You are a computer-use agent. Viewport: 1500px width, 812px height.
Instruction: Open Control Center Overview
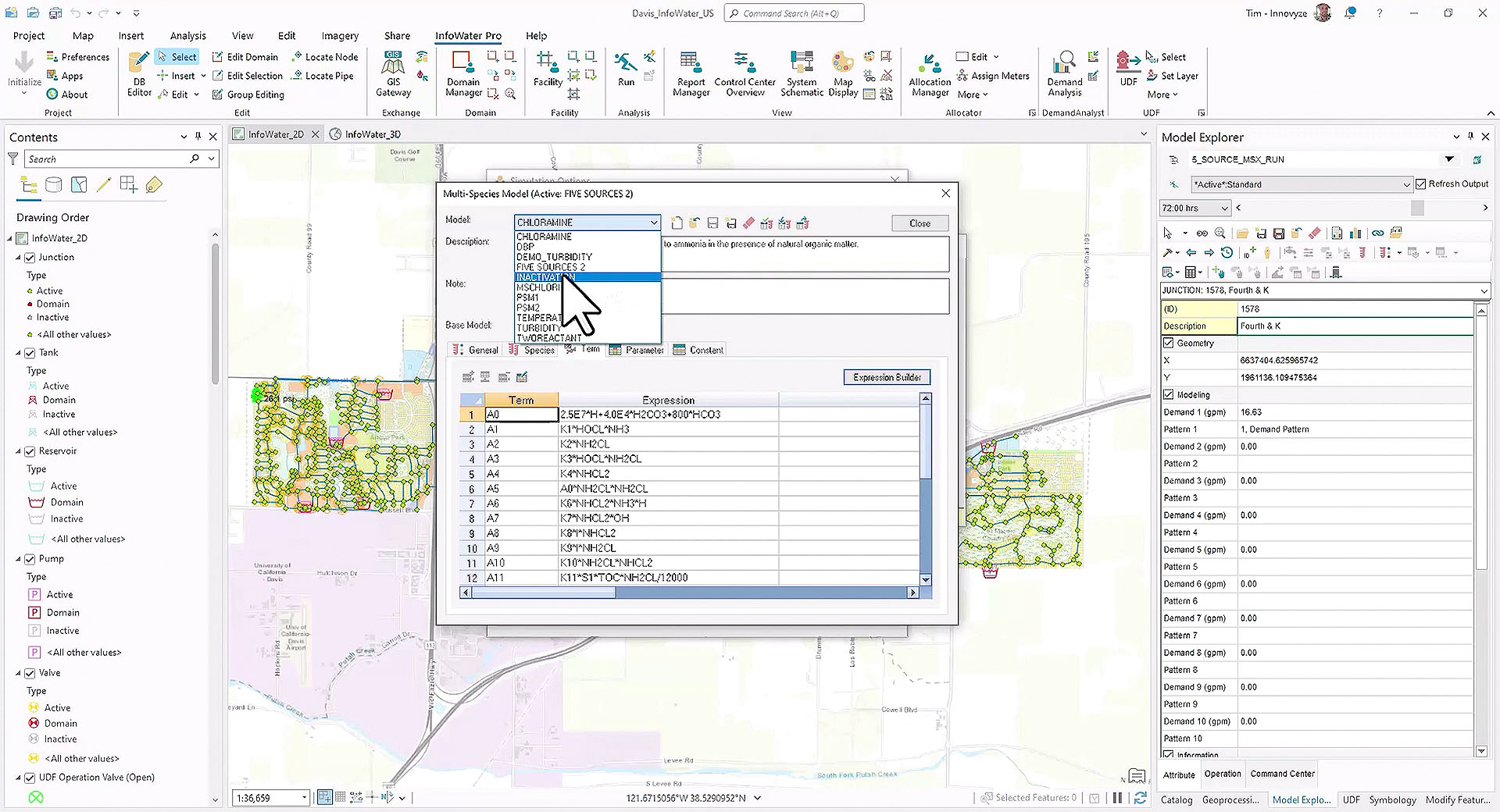click(745, 74)
